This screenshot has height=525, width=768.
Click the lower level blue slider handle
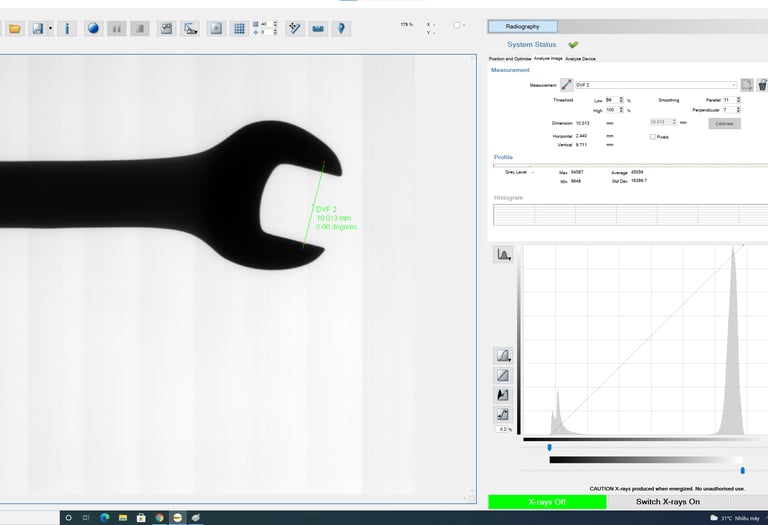[549, 447]
